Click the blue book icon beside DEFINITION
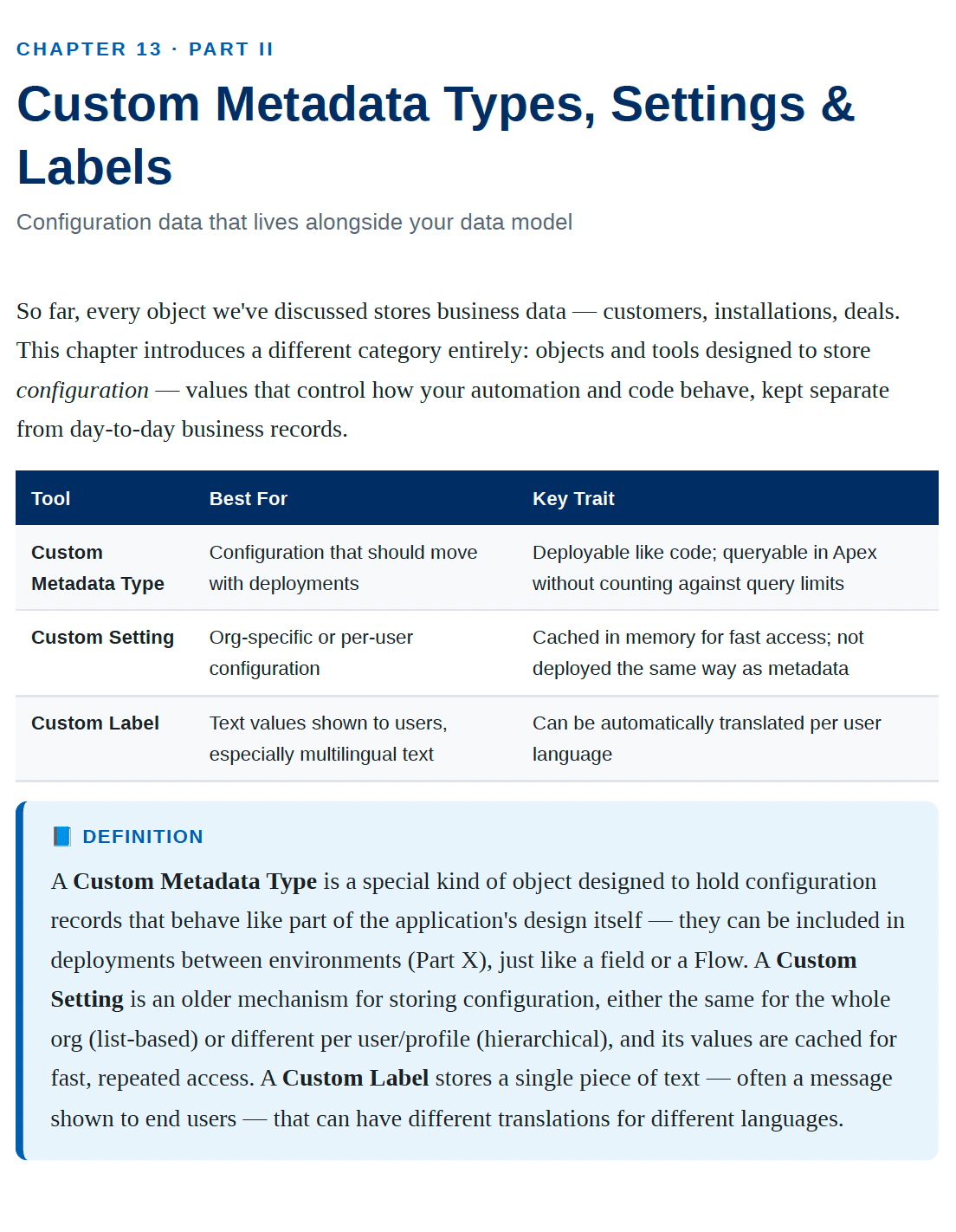The image size is (956, 1232). pos(61,836)
